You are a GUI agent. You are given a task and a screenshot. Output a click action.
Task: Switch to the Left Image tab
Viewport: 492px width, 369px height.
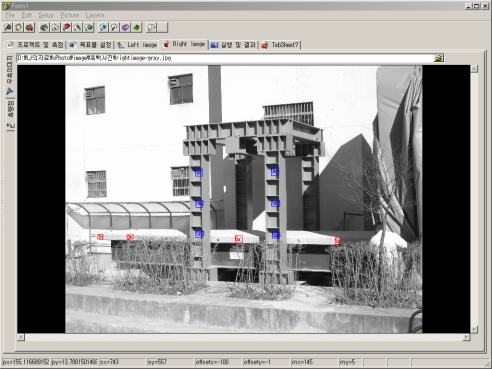click(137, 45)
